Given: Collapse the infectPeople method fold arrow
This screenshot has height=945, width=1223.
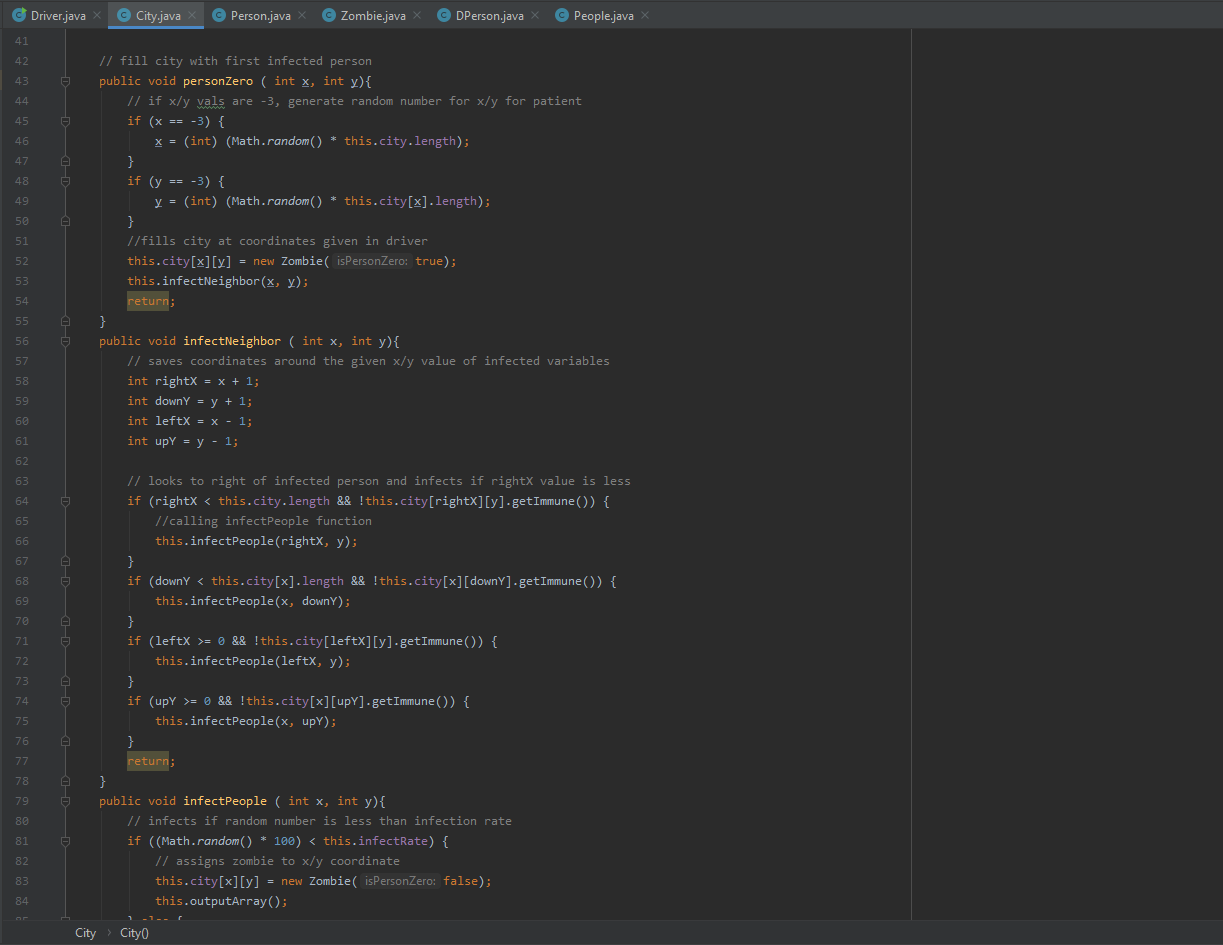Looking at the screenshot, I should (x=64, y=801).
